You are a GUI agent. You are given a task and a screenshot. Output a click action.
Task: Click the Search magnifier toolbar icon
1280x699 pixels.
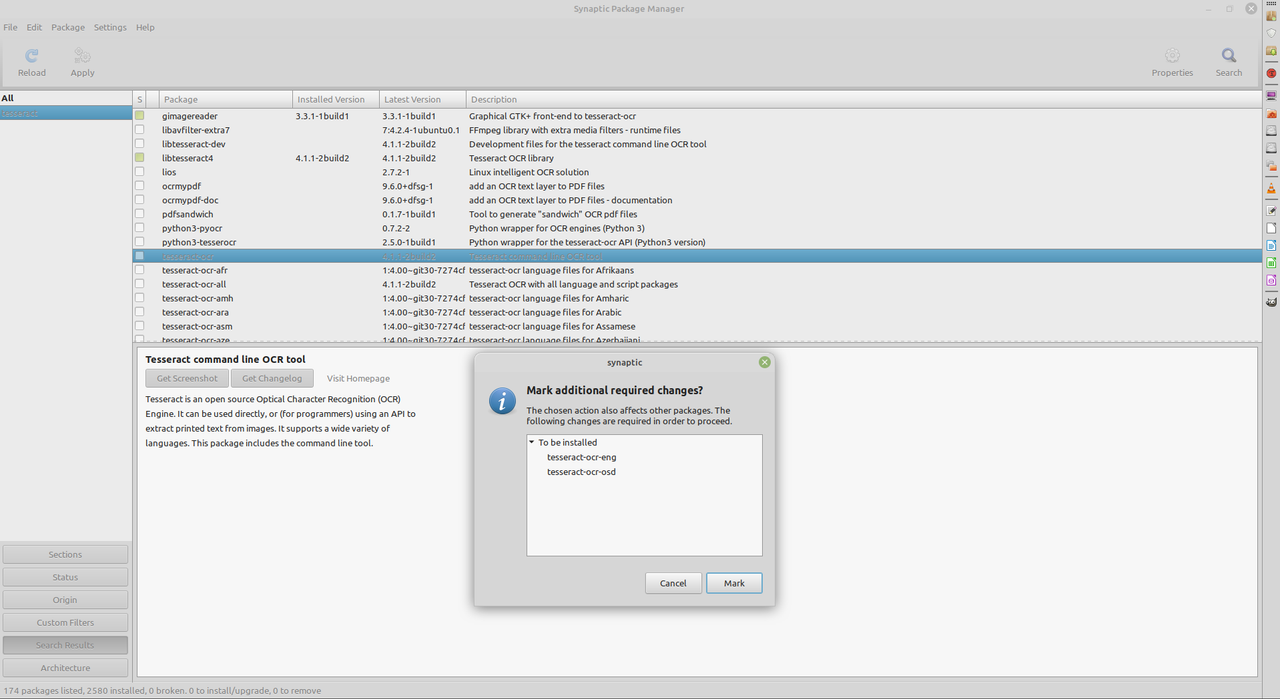click(1229, 56)
